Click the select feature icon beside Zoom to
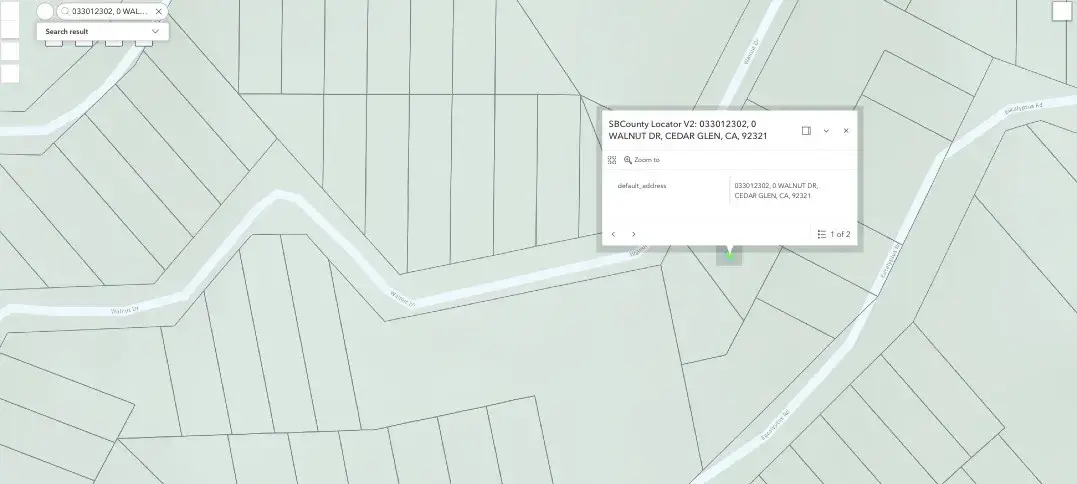The height and width of the screenshot is (484, 1077). [x=612, y=160]
